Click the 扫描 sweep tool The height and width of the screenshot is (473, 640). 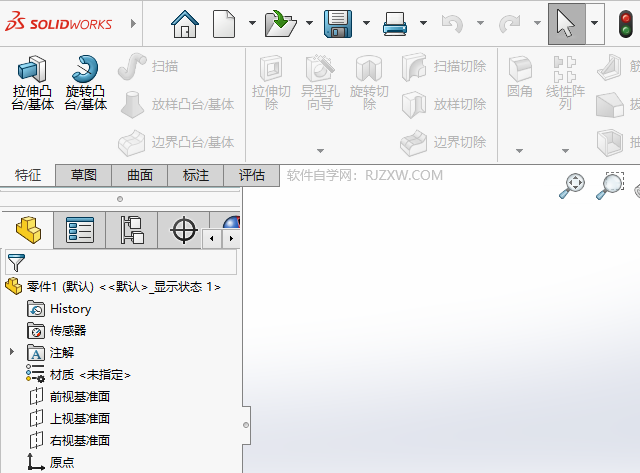[x=148, y=67]
